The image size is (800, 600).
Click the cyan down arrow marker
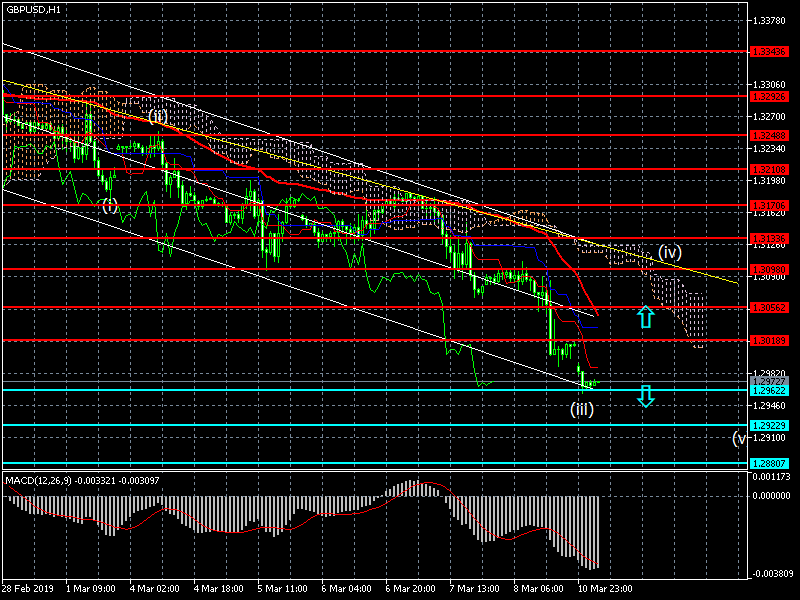tap(646, 396)
